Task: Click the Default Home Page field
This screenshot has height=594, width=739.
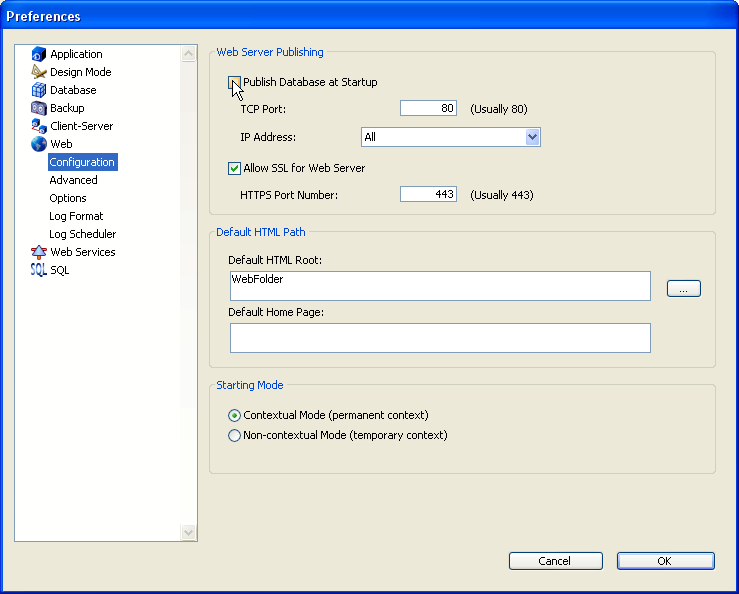Action: coord(440,338)
